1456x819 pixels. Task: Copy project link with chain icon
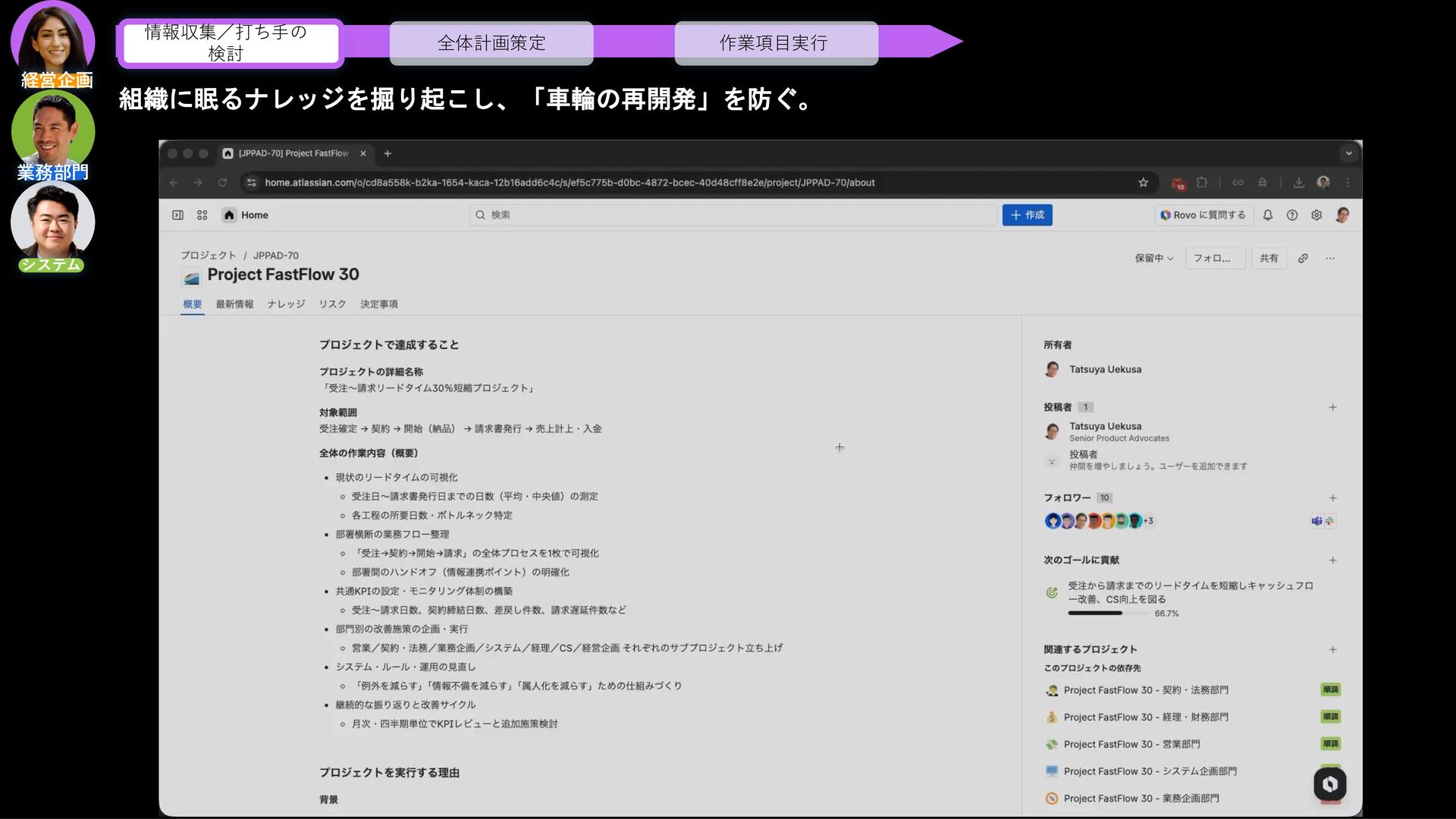coord(1303,259)
